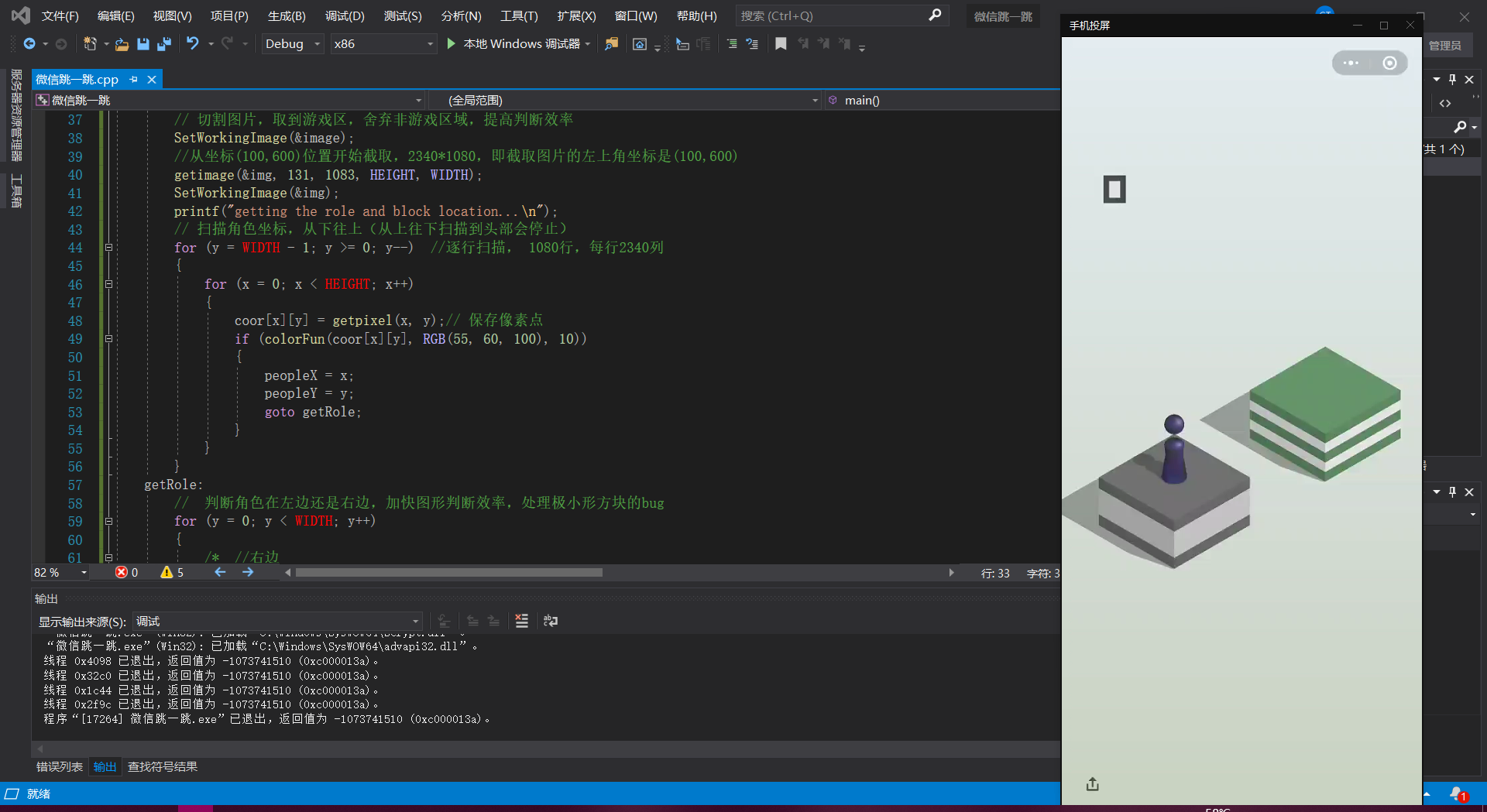Image resolution: width=1487 pixels, height=812 pixels.
Task: Select the 输出 tab at the bottom
Action: pos(105,766)
